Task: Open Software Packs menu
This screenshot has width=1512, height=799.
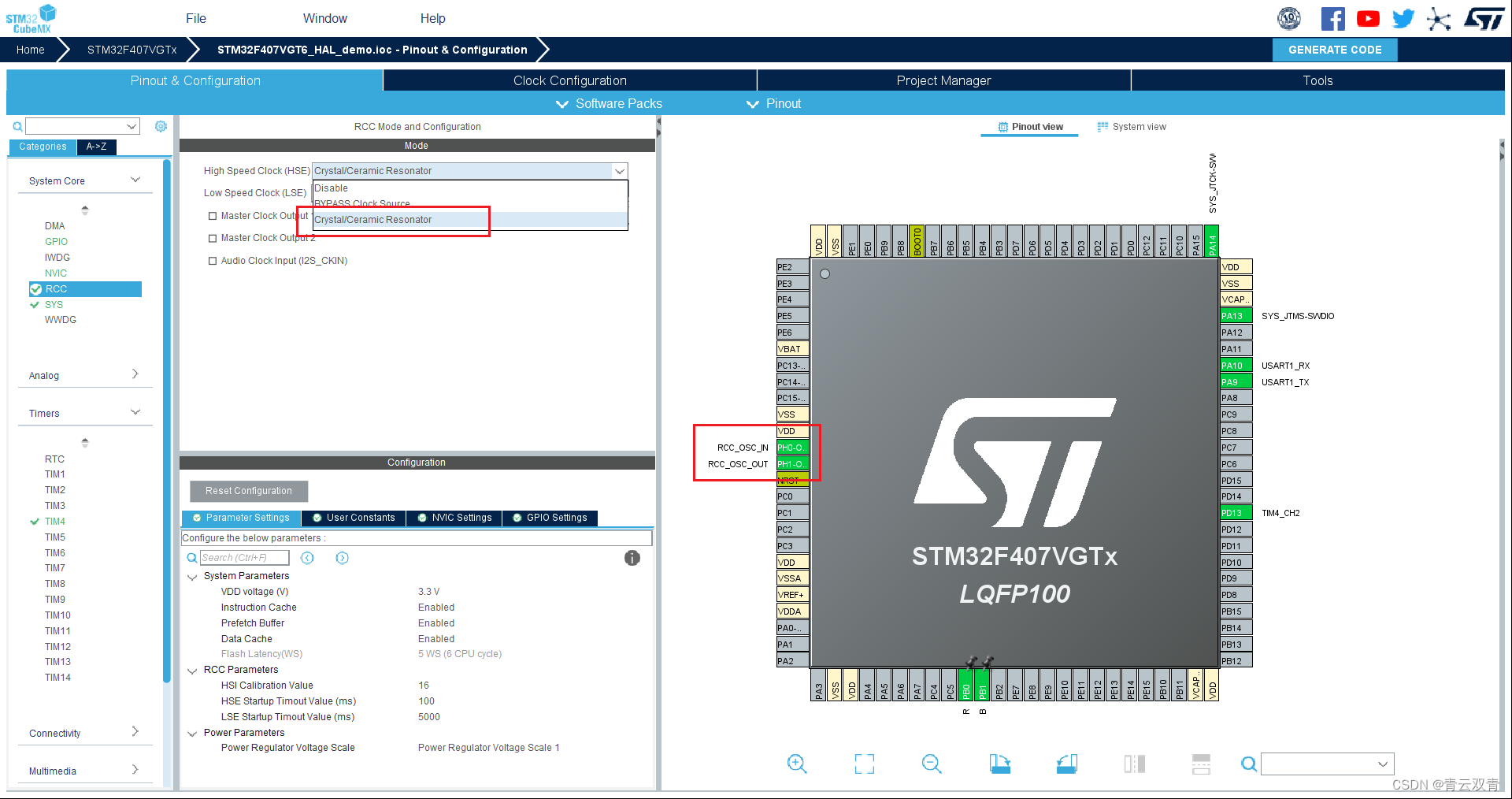Action: (x=610, y=103)
